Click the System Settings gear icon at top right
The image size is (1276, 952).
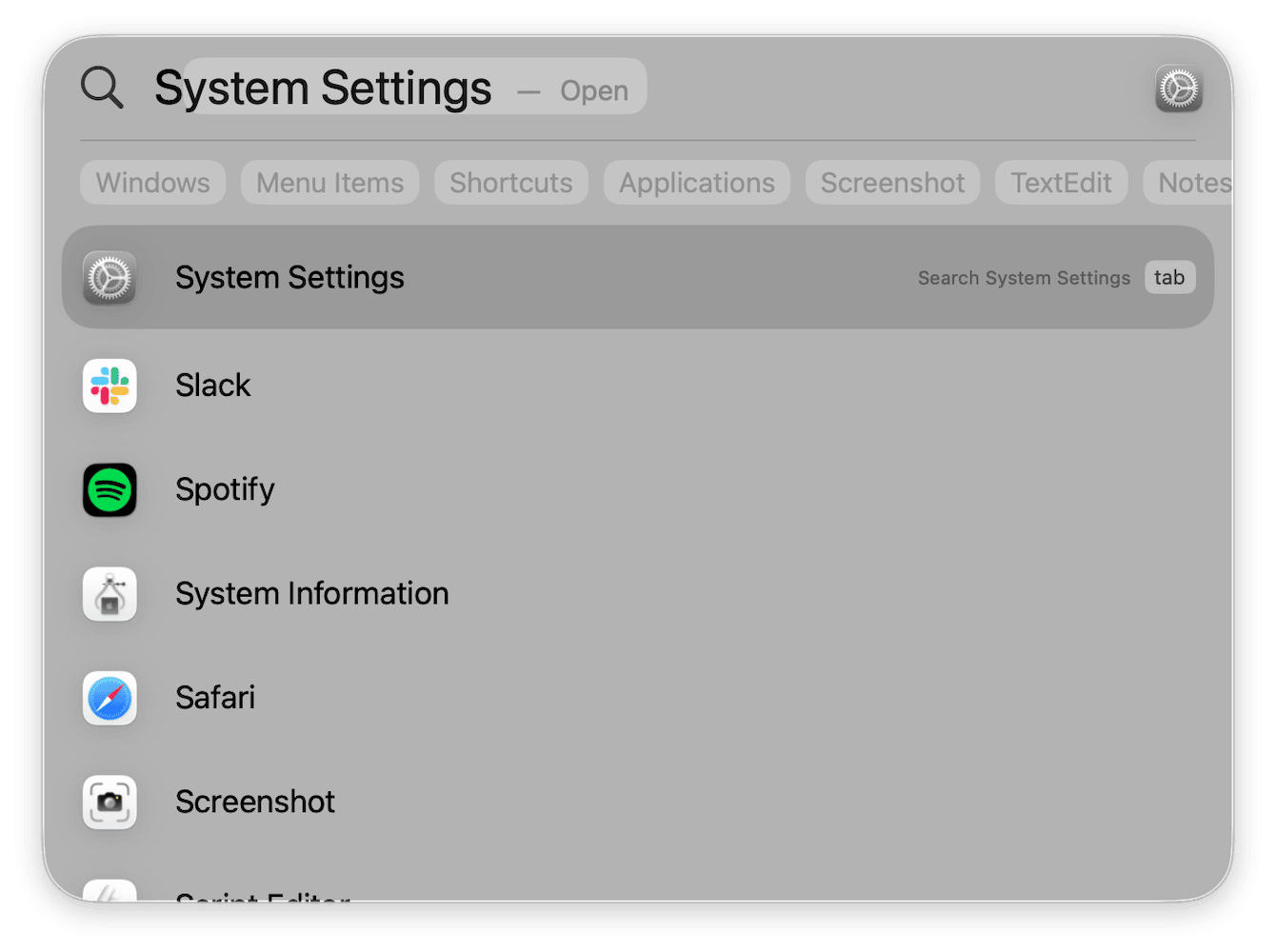point(1179,89)
